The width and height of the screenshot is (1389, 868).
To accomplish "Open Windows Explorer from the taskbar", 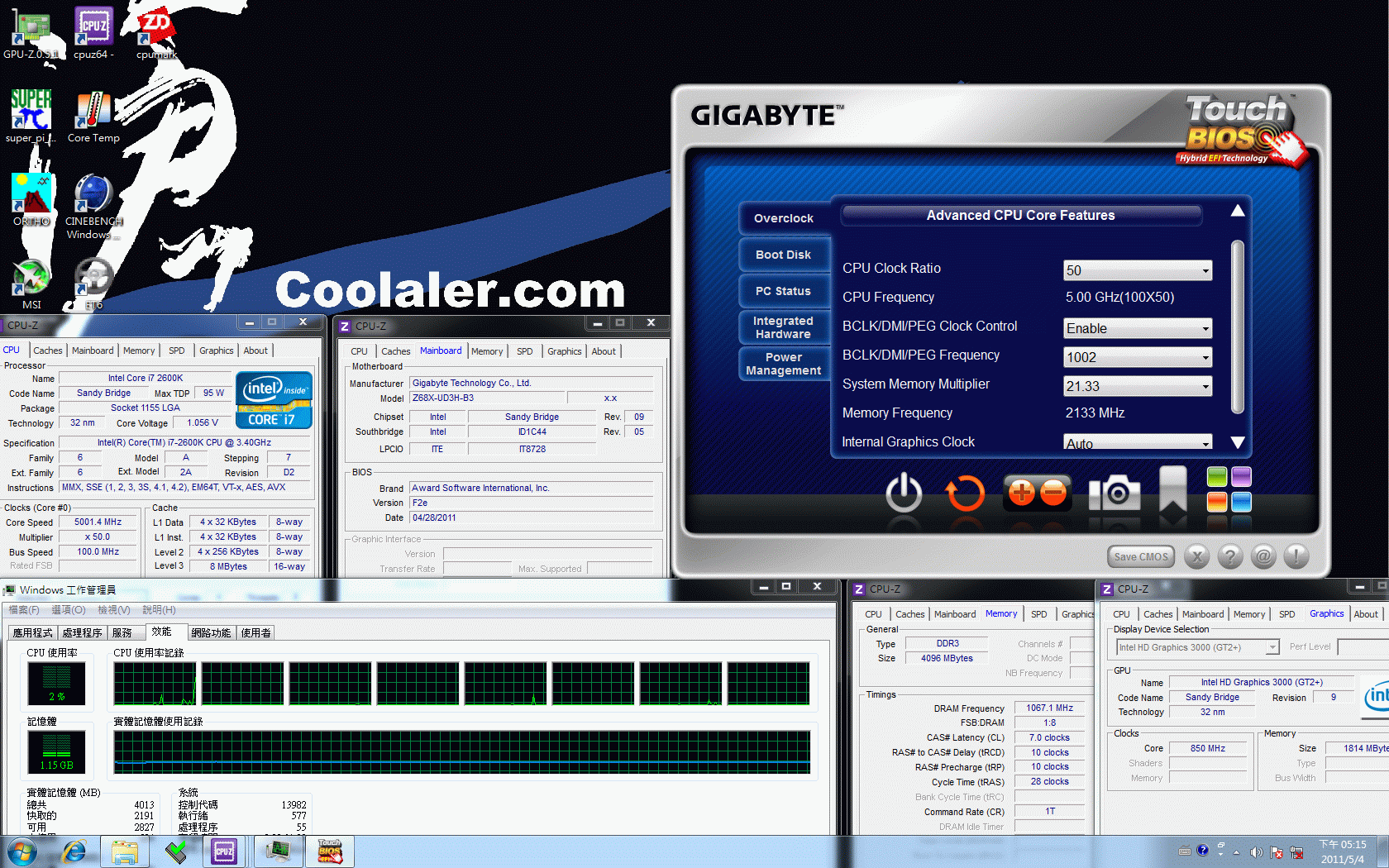I will 125,851.
